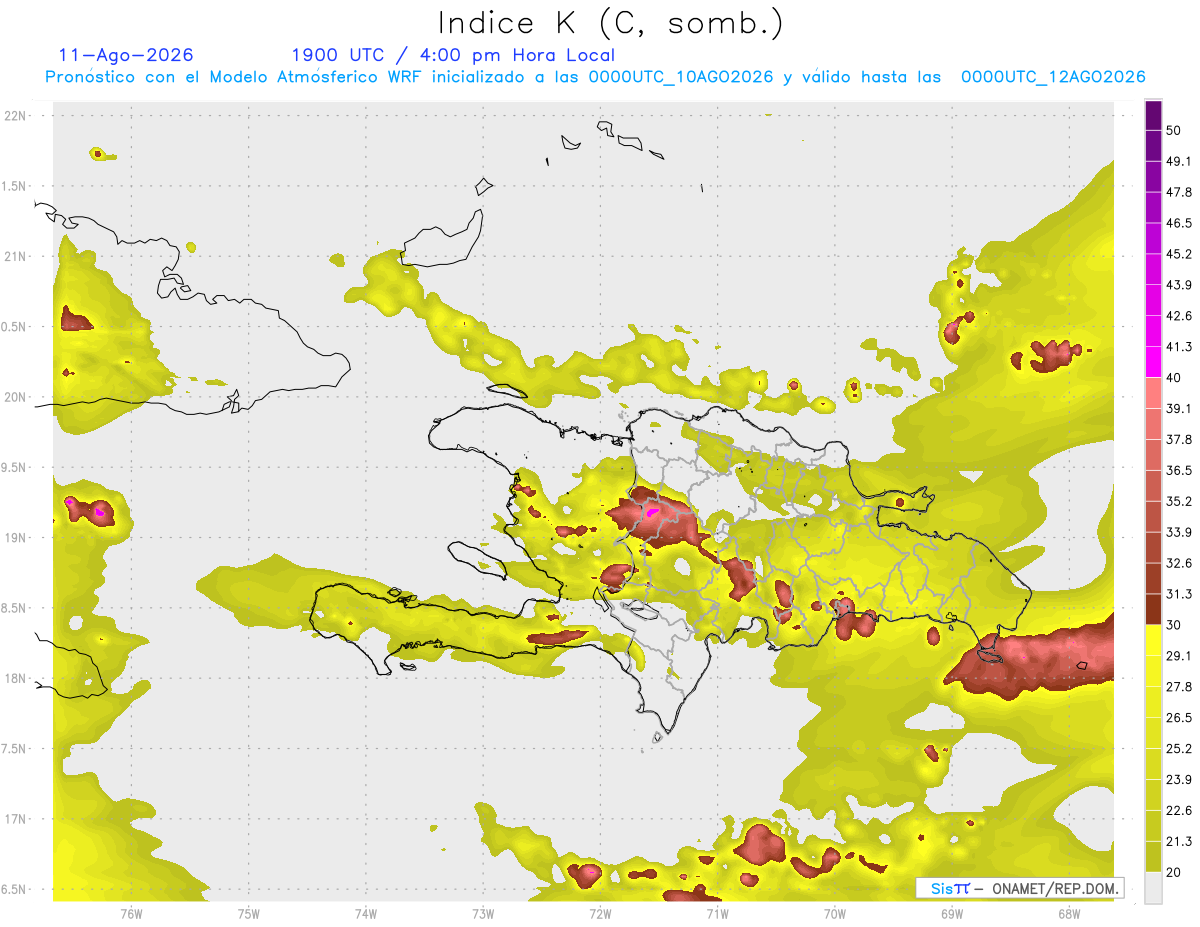
Task: Click the dark brown colorbar segment between 30 and 31.3
Action: [1154, 610]
